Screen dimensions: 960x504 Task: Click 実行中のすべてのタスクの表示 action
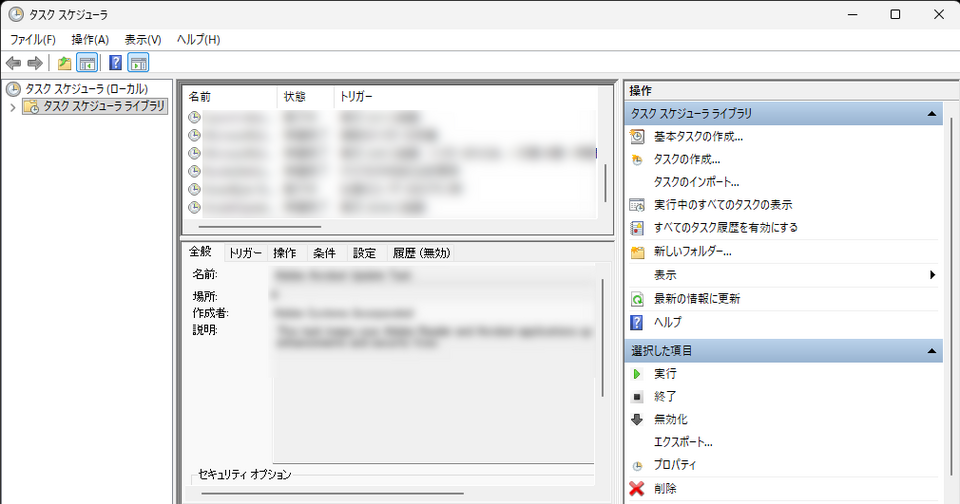click(723, 205)
